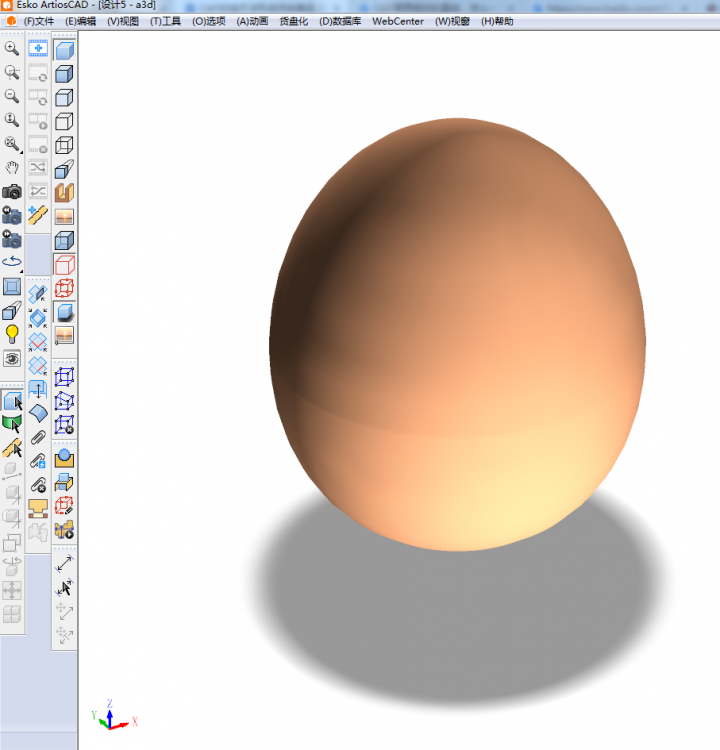Click the add animation frame icon
Viewport: 720px width, 750px height.
[x=38, y=48]
